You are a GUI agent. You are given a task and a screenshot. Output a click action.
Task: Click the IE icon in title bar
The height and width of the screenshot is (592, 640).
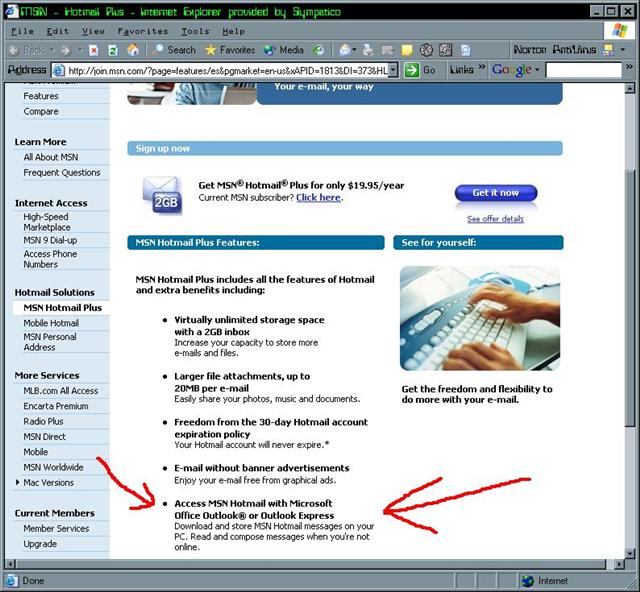tap(11, 11)
